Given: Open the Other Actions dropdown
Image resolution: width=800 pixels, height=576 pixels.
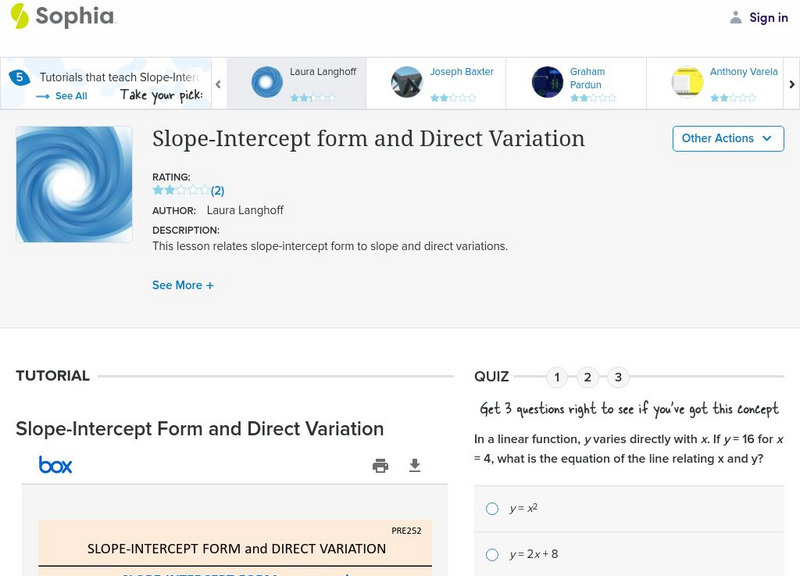Looking at the screenshot, I should [728, 138].
